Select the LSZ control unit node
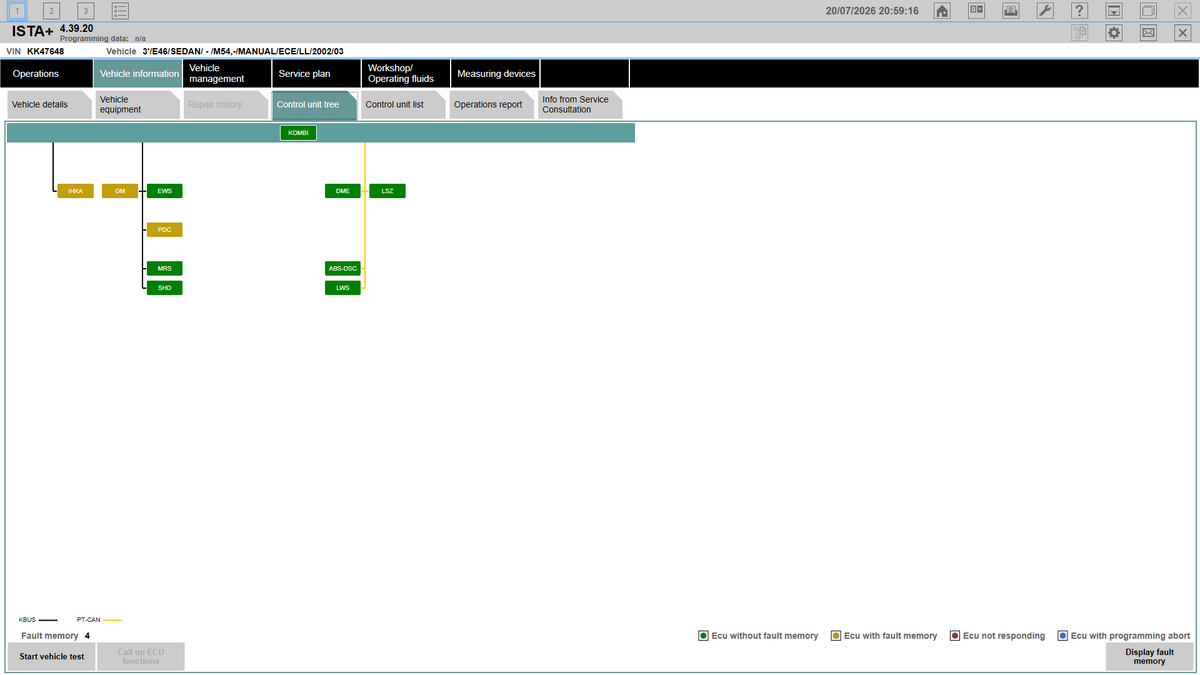 387,191
